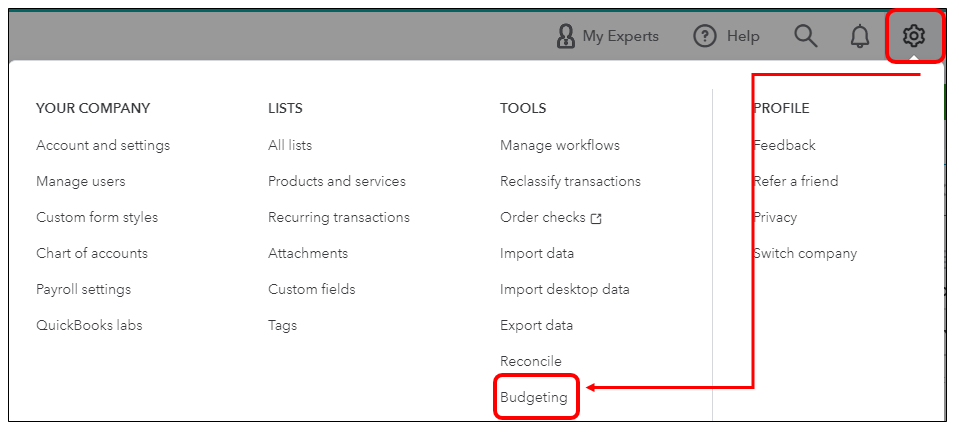959x435 pixels.
Task: Open QuickBooks labs
Action: 89,325
